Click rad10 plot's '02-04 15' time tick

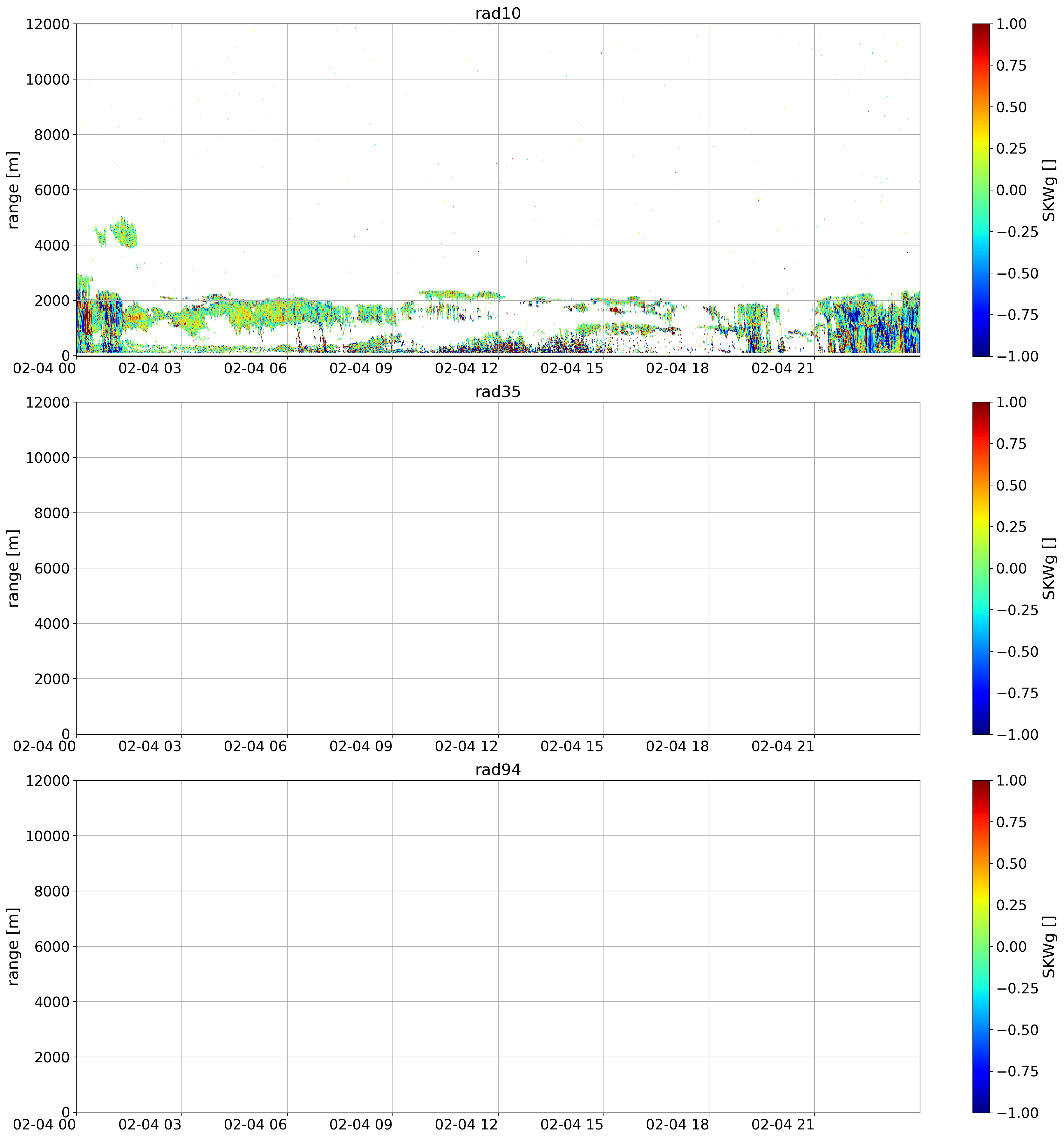coord(572,368)
